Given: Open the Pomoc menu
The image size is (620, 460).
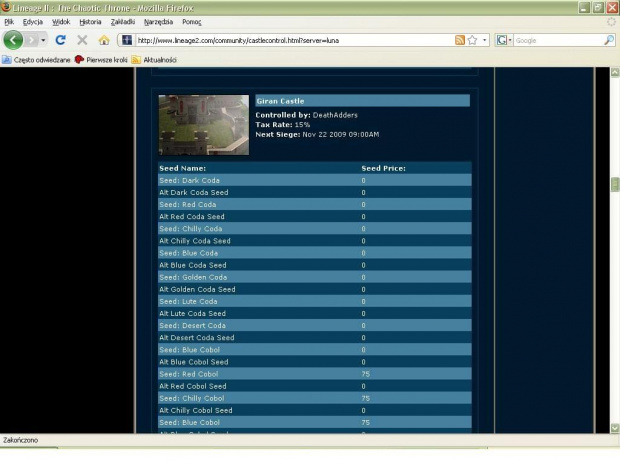Looking at the screenshot, I should (191, 22).
